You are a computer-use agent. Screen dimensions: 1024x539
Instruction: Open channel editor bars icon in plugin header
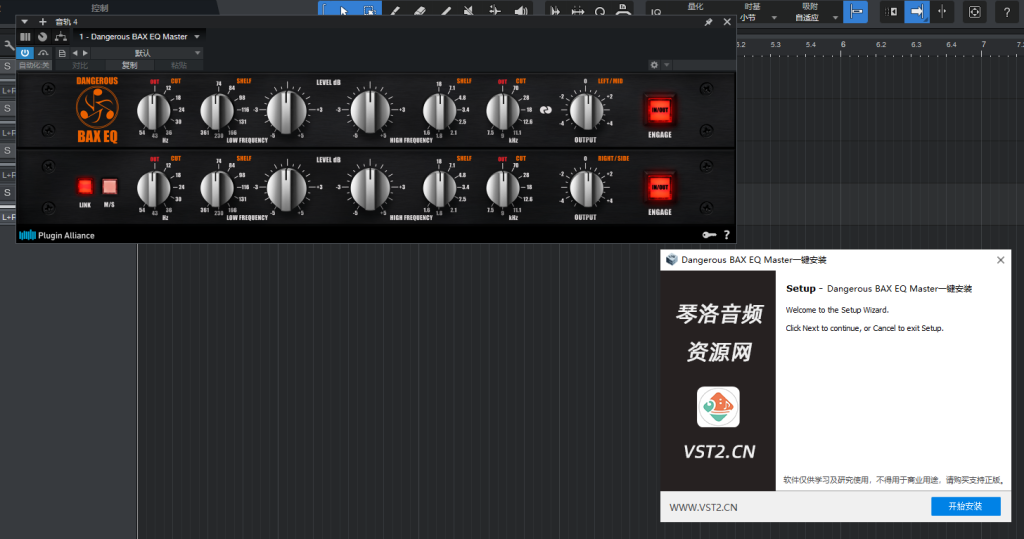click(25, 37)
